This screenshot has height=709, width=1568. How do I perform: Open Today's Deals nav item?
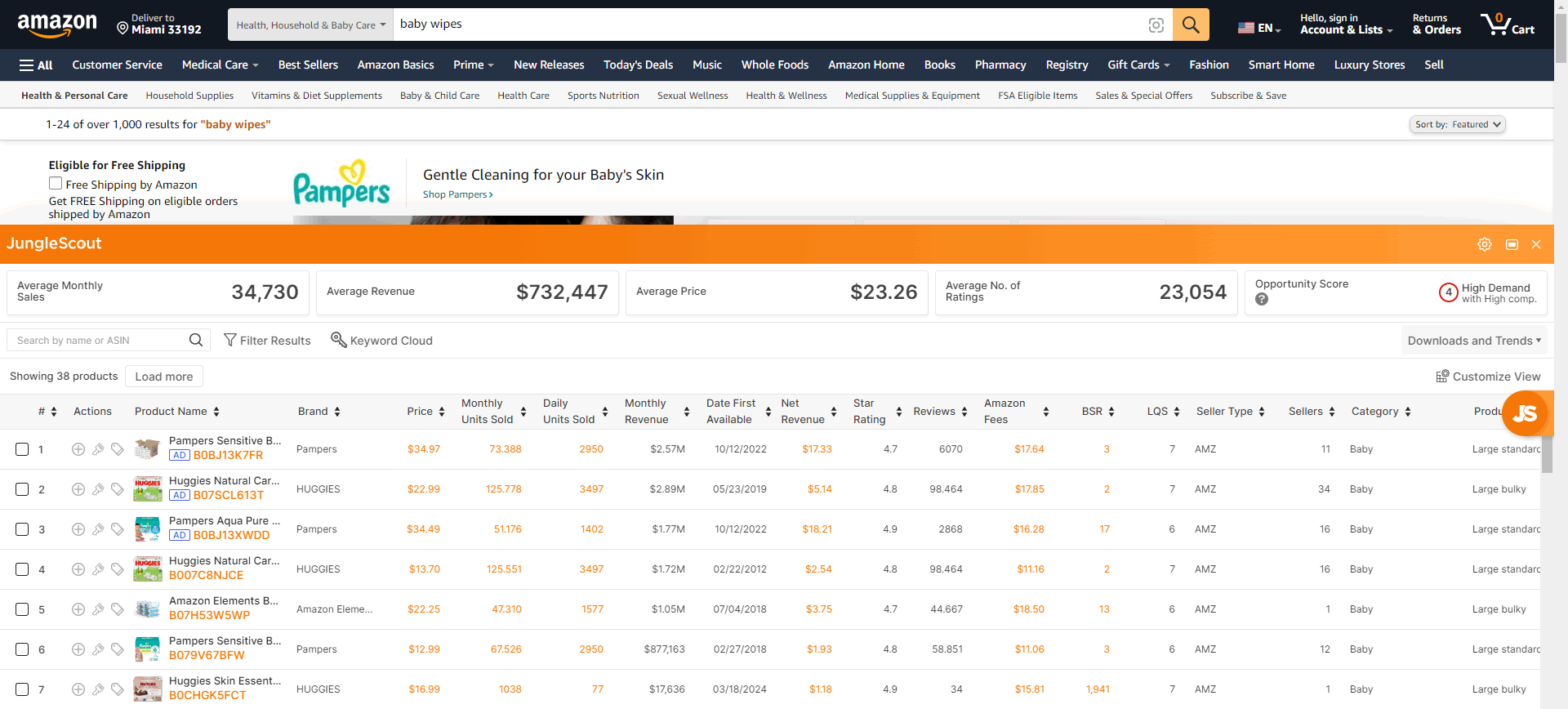(638, 65)
